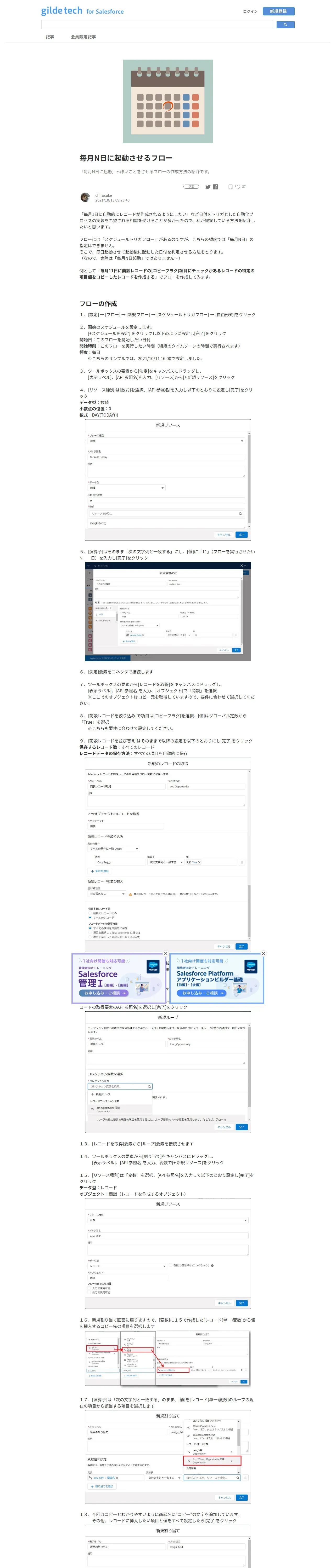Open the Salesforce 管理Ⅰ training ad banner
Viewport: 336px width, 1568px height.
coord(119,978)
